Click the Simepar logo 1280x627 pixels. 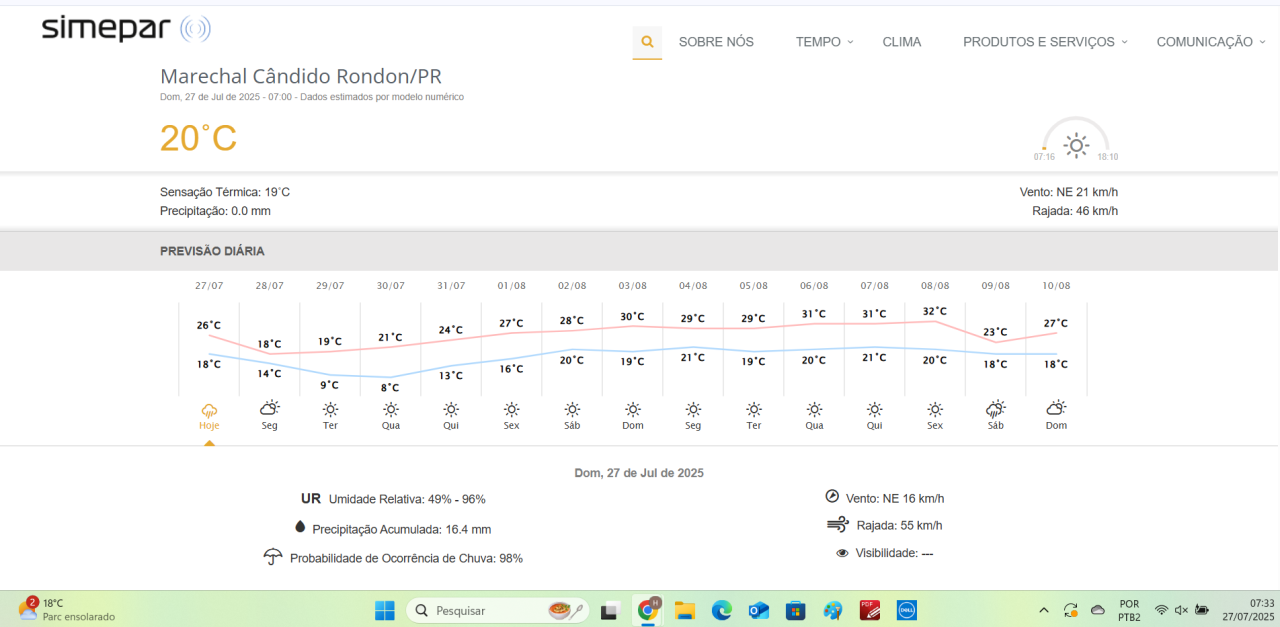[126, 29]
